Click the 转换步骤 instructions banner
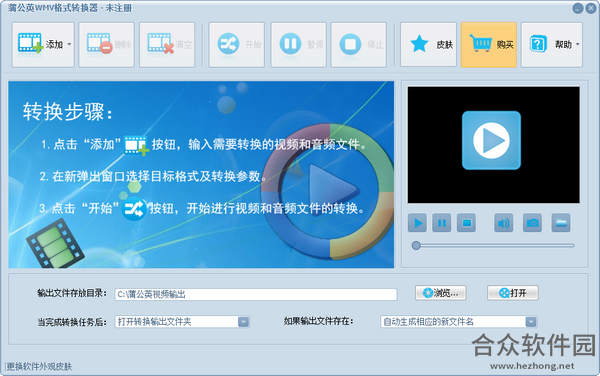 pos(201,174)
